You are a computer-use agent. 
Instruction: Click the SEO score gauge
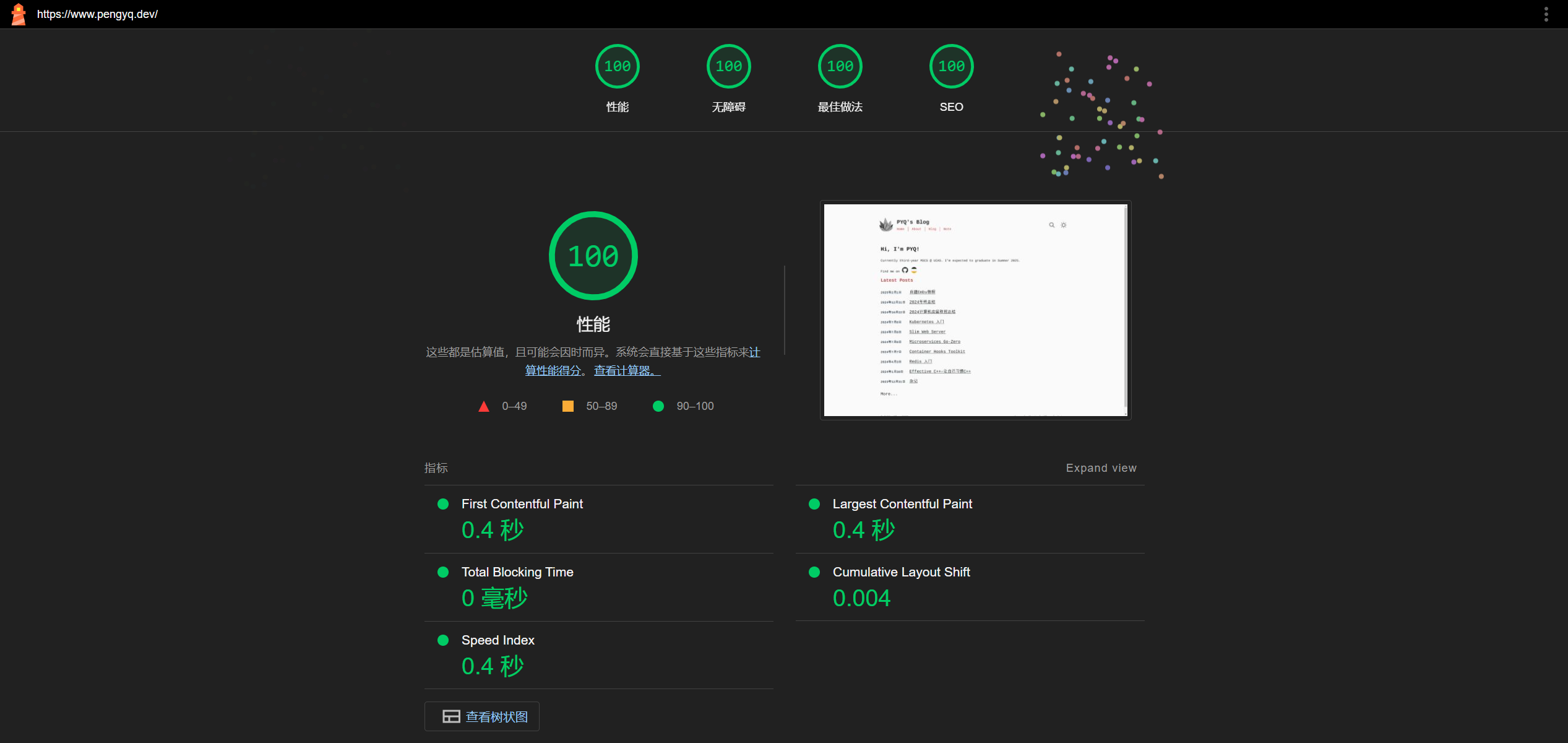coord(951,66)
